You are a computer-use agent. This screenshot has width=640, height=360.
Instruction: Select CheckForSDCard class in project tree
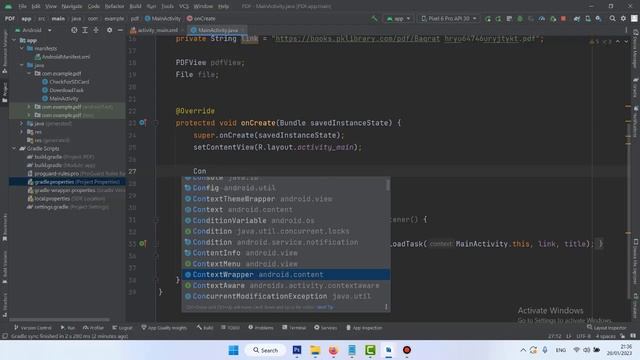point(65,82)
